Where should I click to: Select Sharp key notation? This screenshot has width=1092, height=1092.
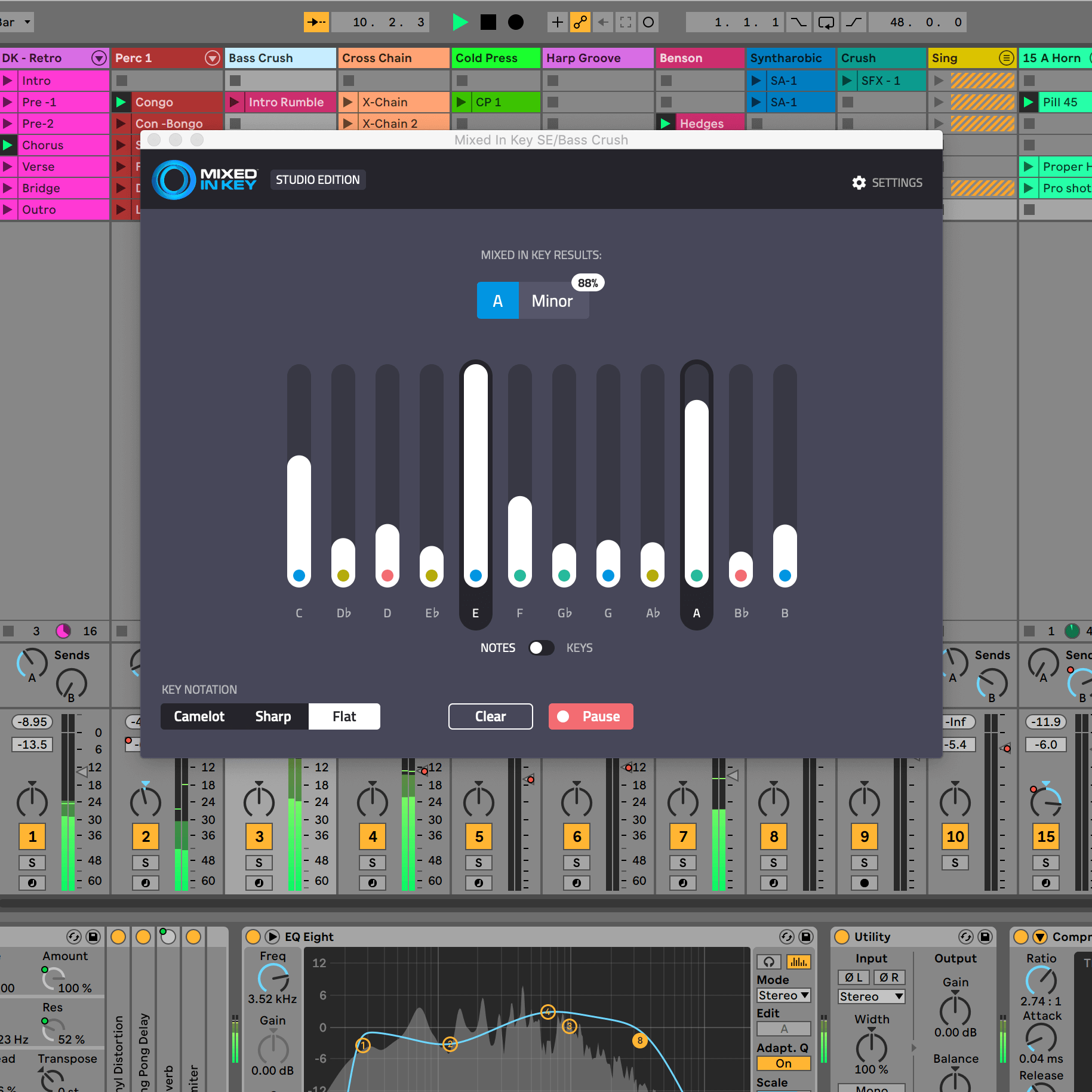[x=273, y=716]
